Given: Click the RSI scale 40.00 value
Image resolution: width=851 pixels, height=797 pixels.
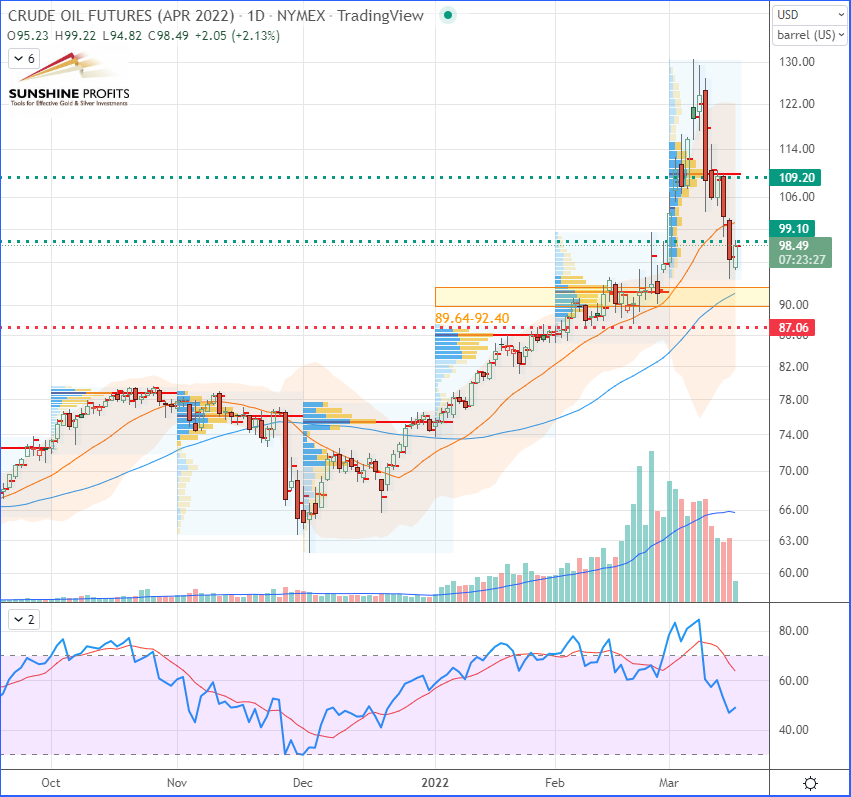Looking at the screenshot, I should point(793,730).
